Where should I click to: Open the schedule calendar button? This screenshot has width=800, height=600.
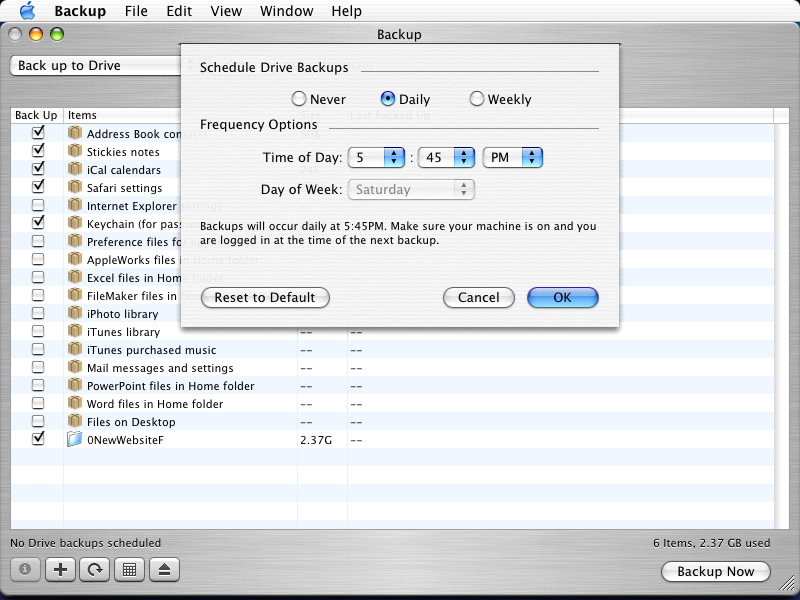[128, 569]
